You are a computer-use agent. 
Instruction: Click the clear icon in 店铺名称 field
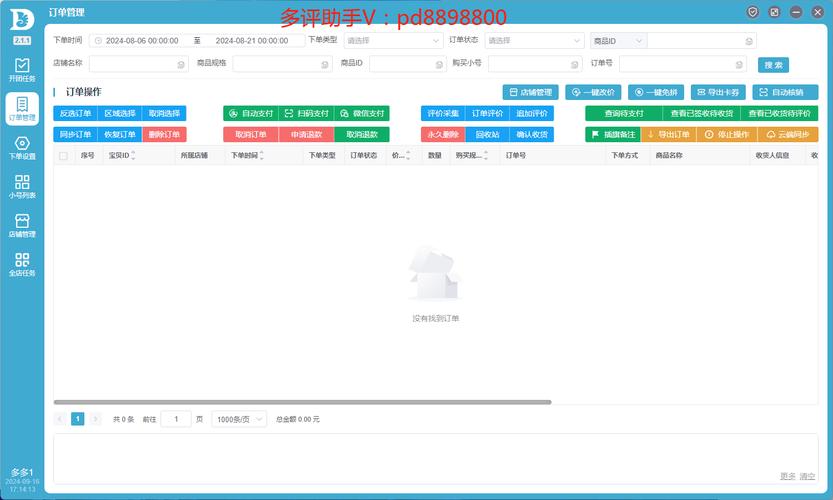181,64
